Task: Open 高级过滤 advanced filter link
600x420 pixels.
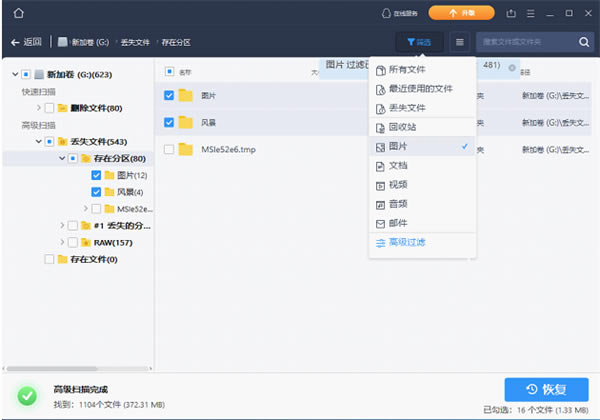Action: 406,242
